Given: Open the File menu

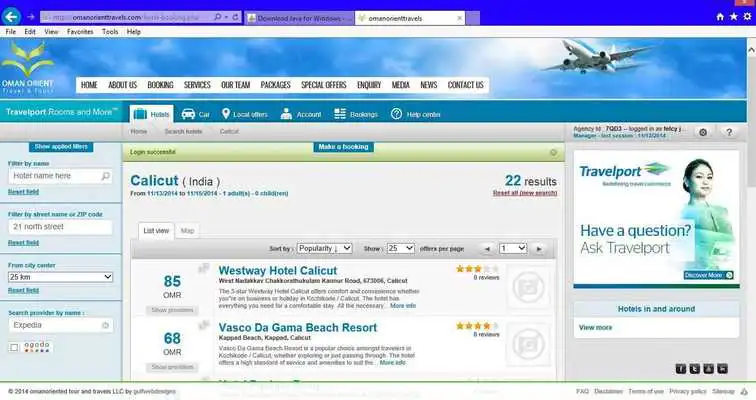Looking at the screenshot, I should [x=11, y=32].
